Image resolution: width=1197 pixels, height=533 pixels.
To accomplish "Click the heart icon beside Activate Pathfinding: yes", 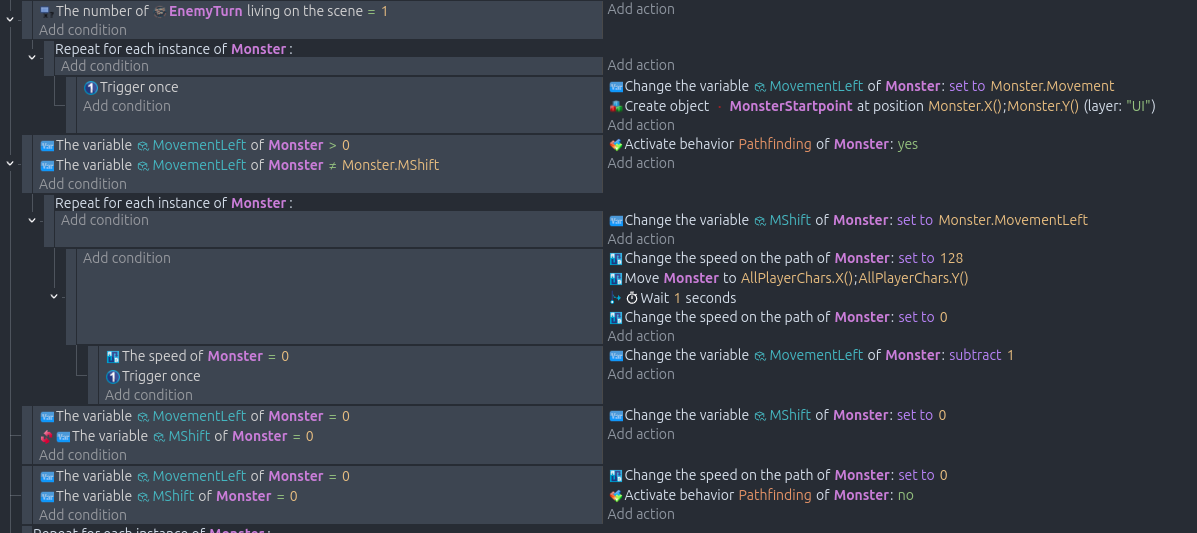I will (x=616, y=145).
